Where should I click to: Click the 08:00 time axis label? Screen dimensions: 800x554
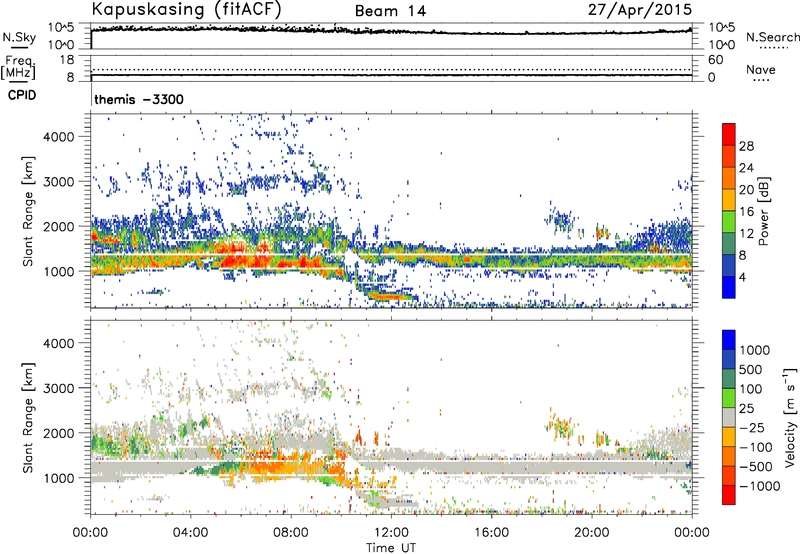(x=291, y=533)
